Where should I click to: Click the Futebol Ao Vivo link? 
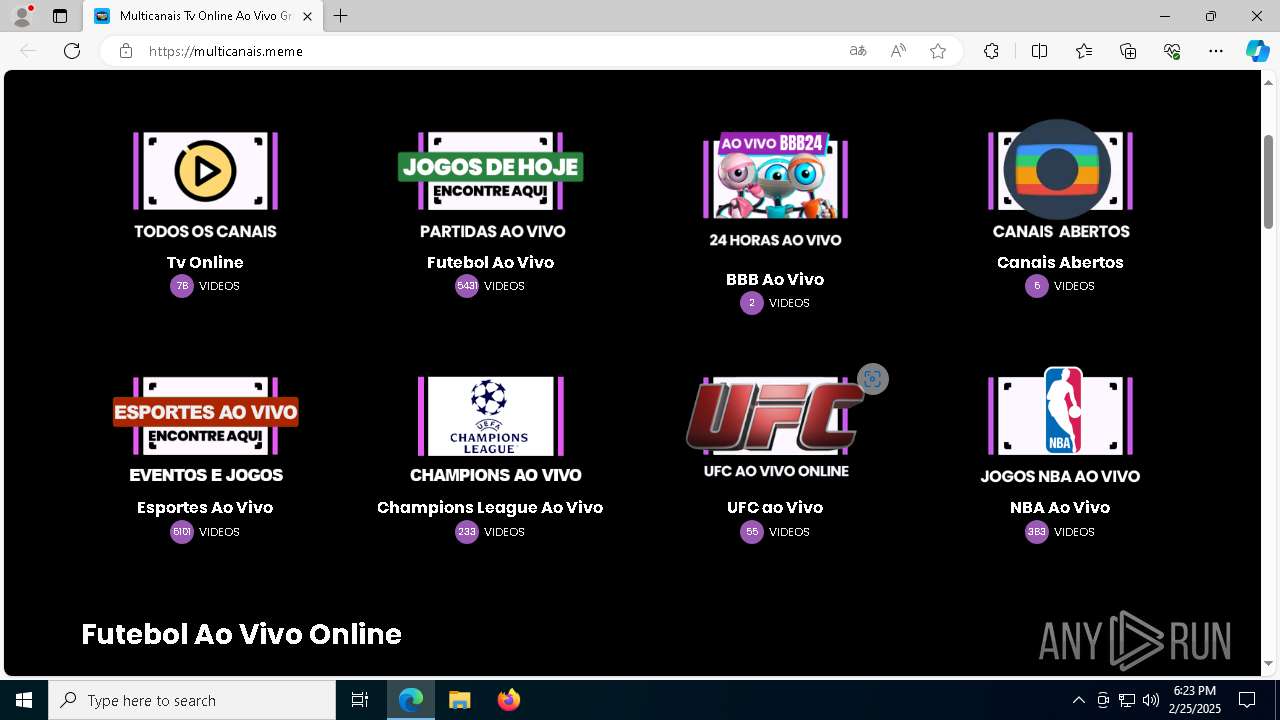tap(490, 262)
